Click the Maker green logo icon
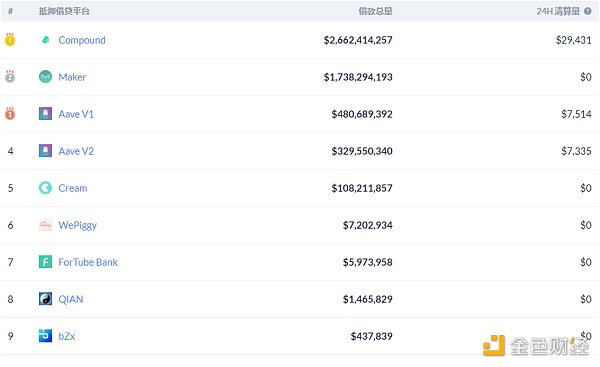Screen dimensions: 600x367 [46, 77]
